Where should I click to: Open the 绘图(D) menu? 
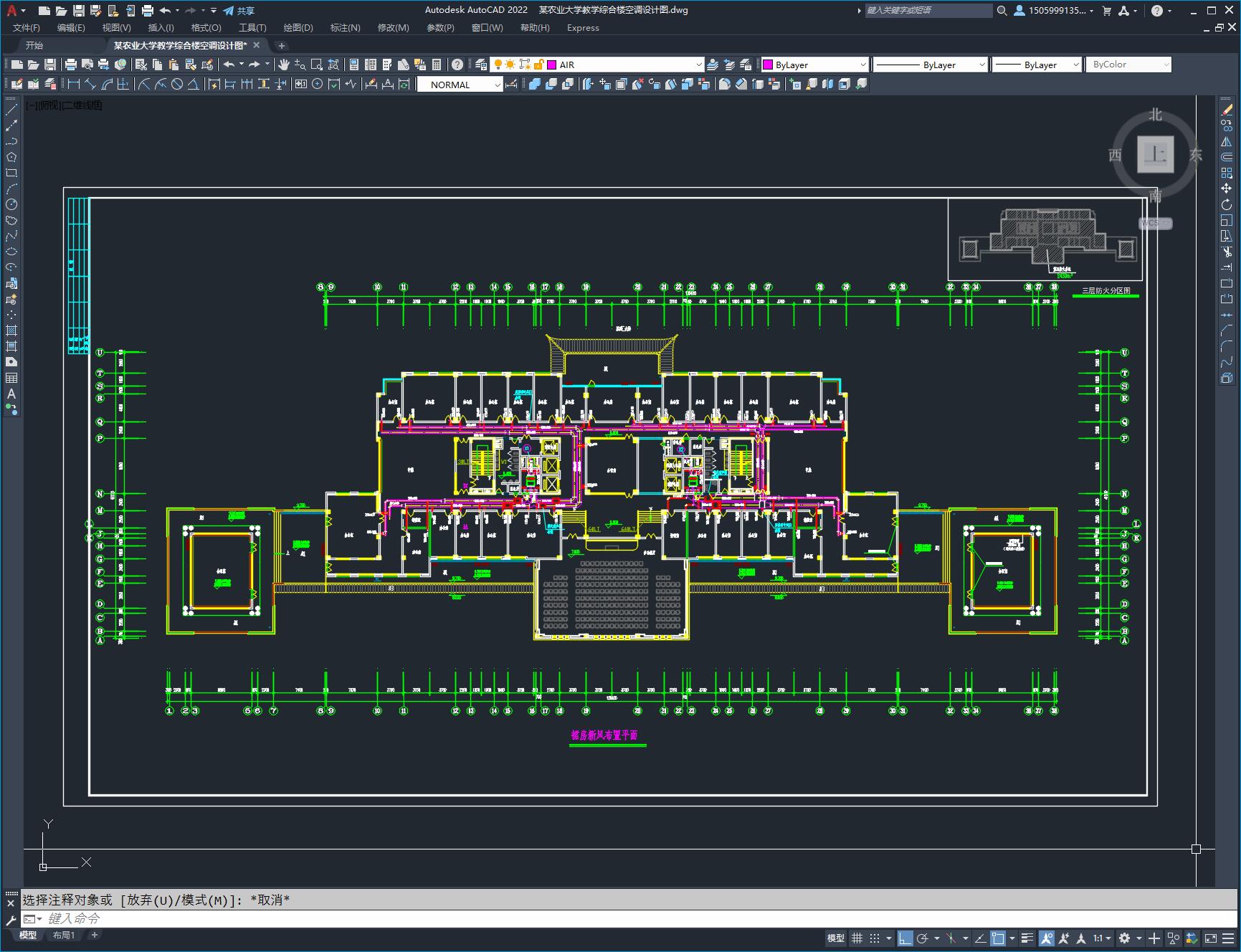[298, 28]
